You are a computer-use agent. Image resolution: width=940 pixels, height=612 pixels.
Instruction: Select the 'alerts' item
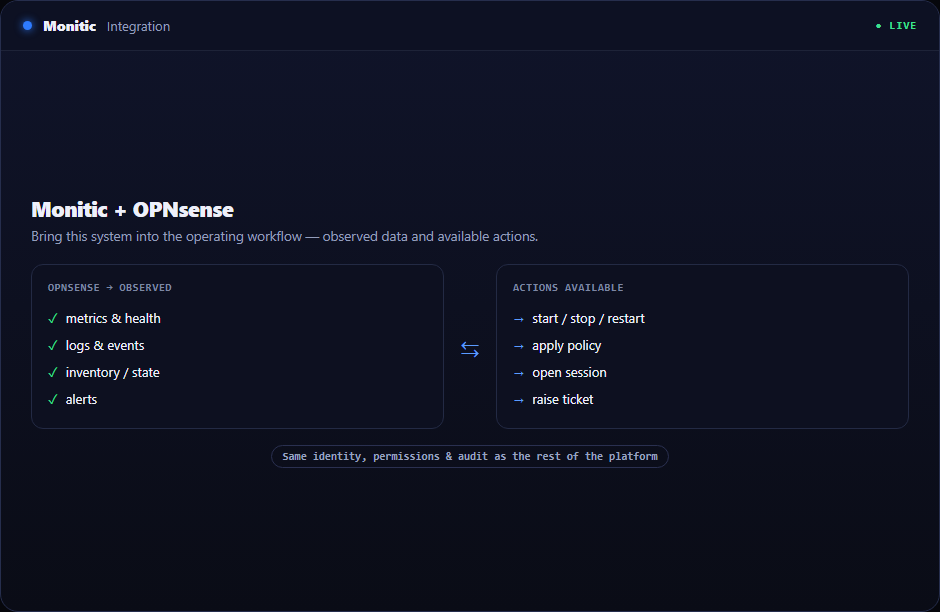82,399
